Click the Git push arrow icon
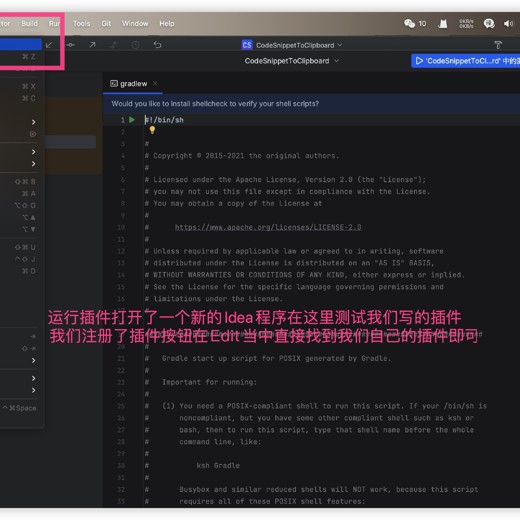Screen dimensions: 520x520 tap(92, 45)
